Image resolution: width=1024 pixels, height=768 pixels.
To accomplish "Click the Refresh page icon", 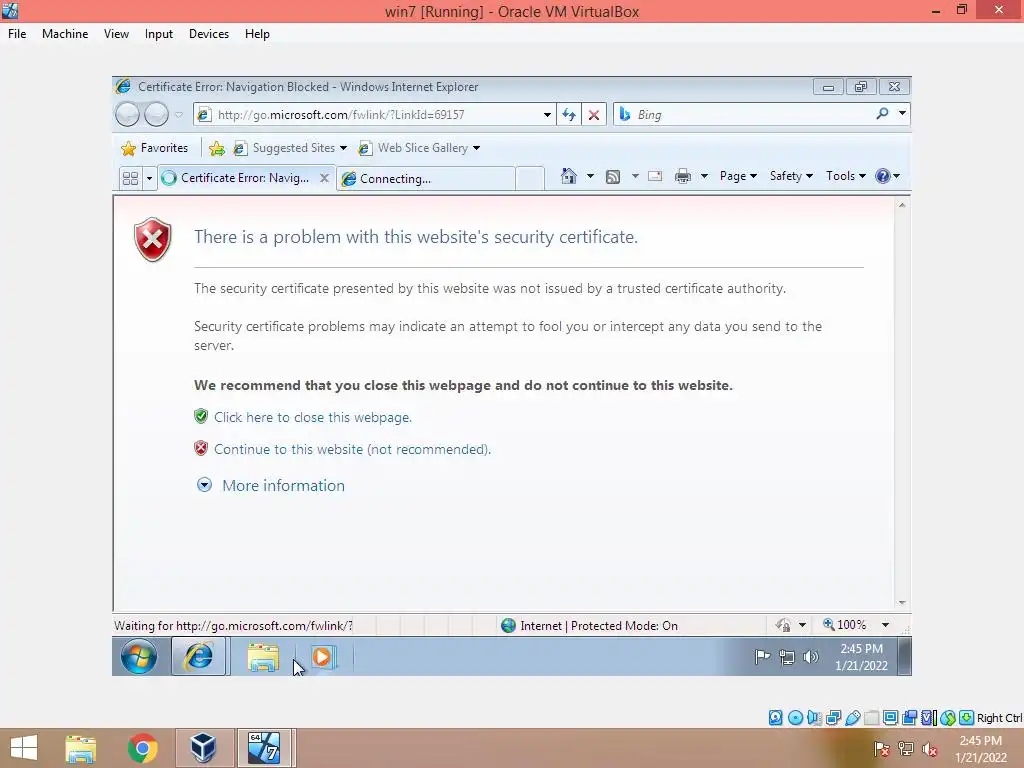I will [569, 115].
